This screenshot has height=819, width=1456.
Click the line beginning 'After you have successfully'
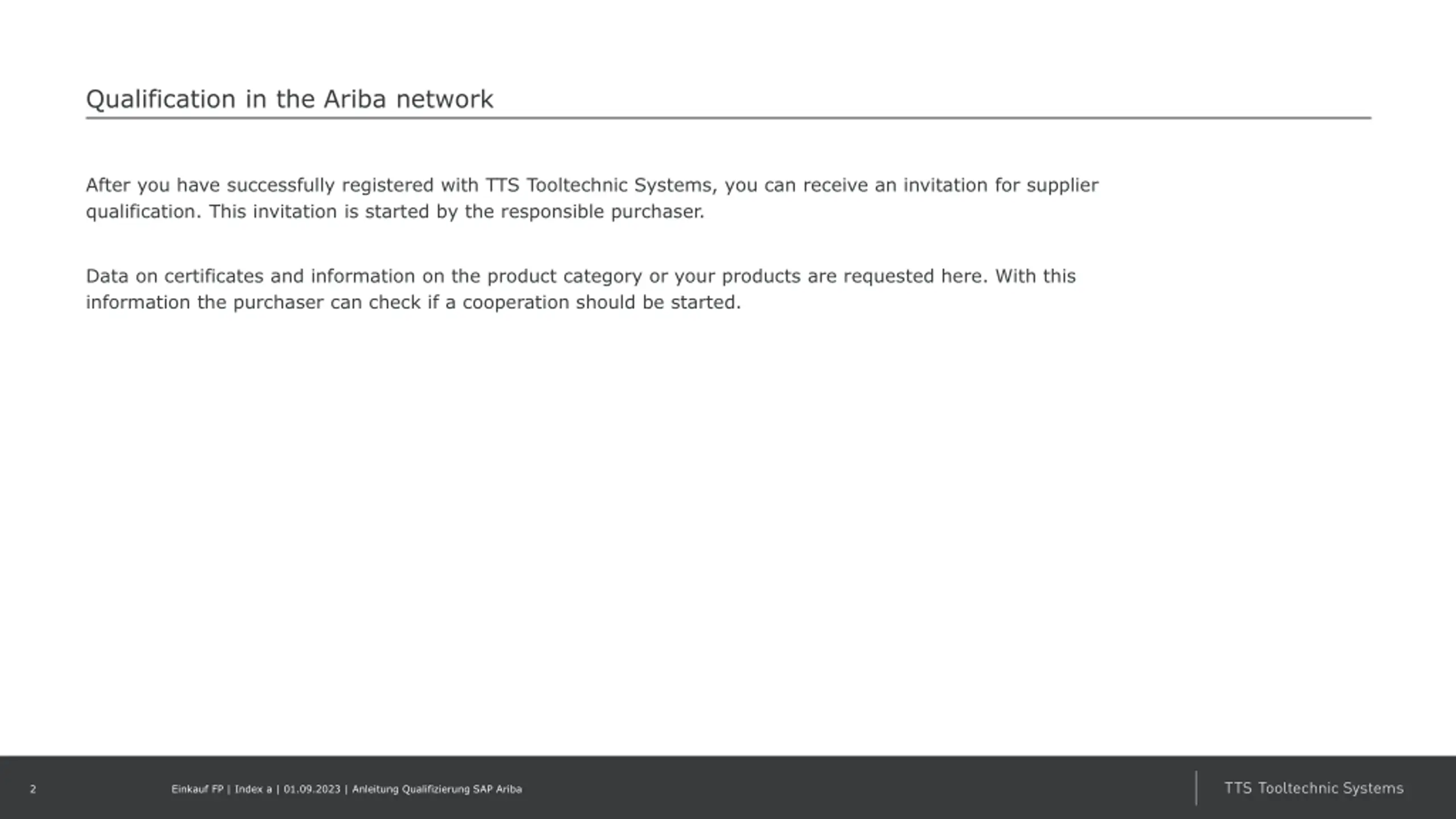(x=591, y=186)
